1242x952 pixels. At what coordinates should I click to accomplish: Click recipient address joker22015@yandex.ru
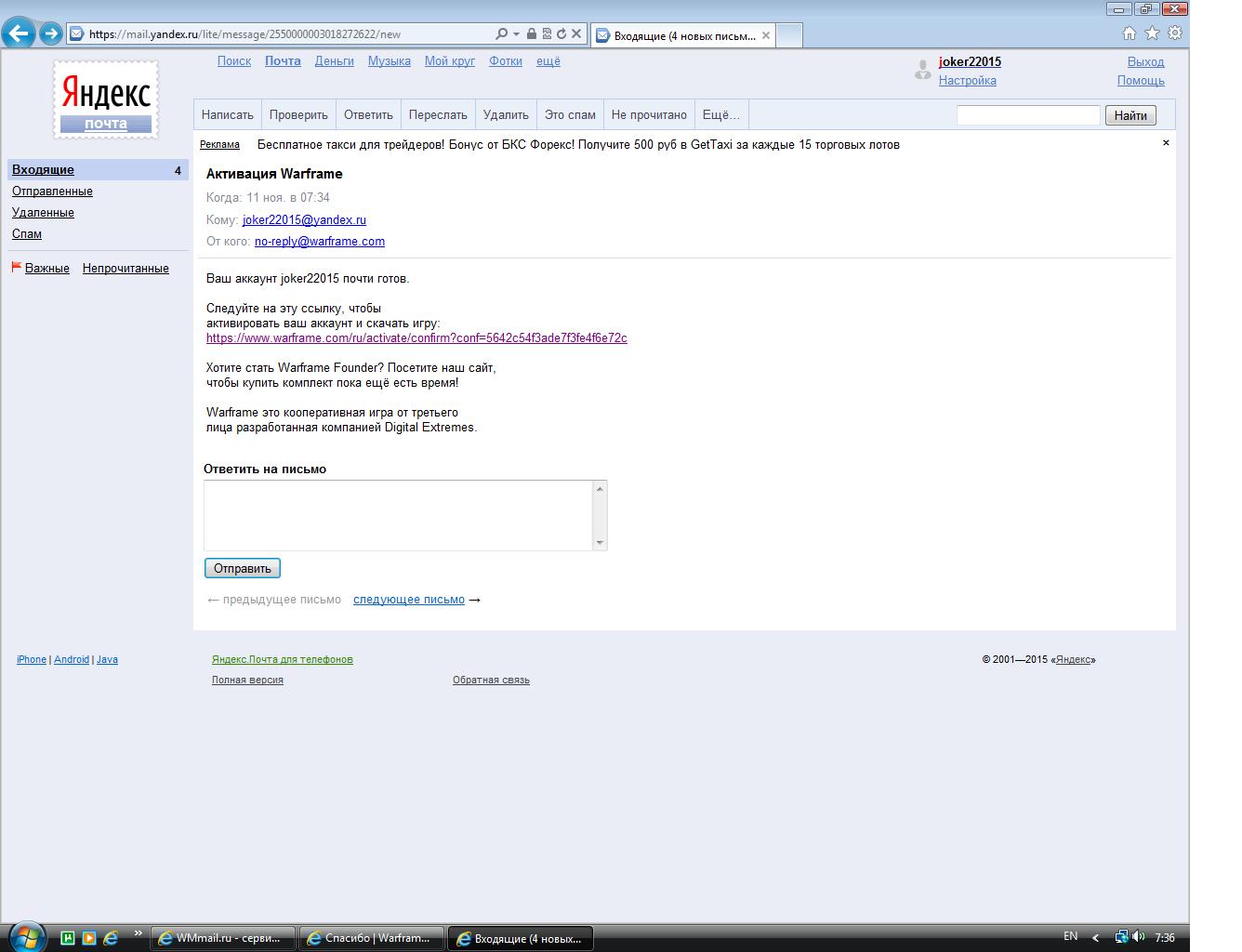pos(304,220)
